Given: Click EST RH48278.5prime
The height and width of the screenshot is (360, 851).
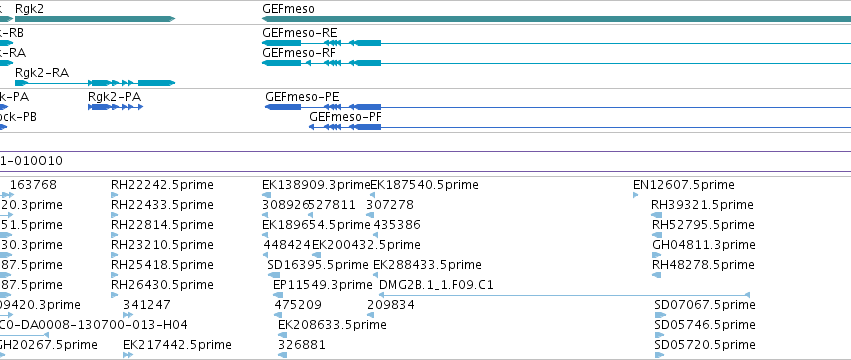Looking at the screenshot, I should pyautogui.click(x=703, y=265).
